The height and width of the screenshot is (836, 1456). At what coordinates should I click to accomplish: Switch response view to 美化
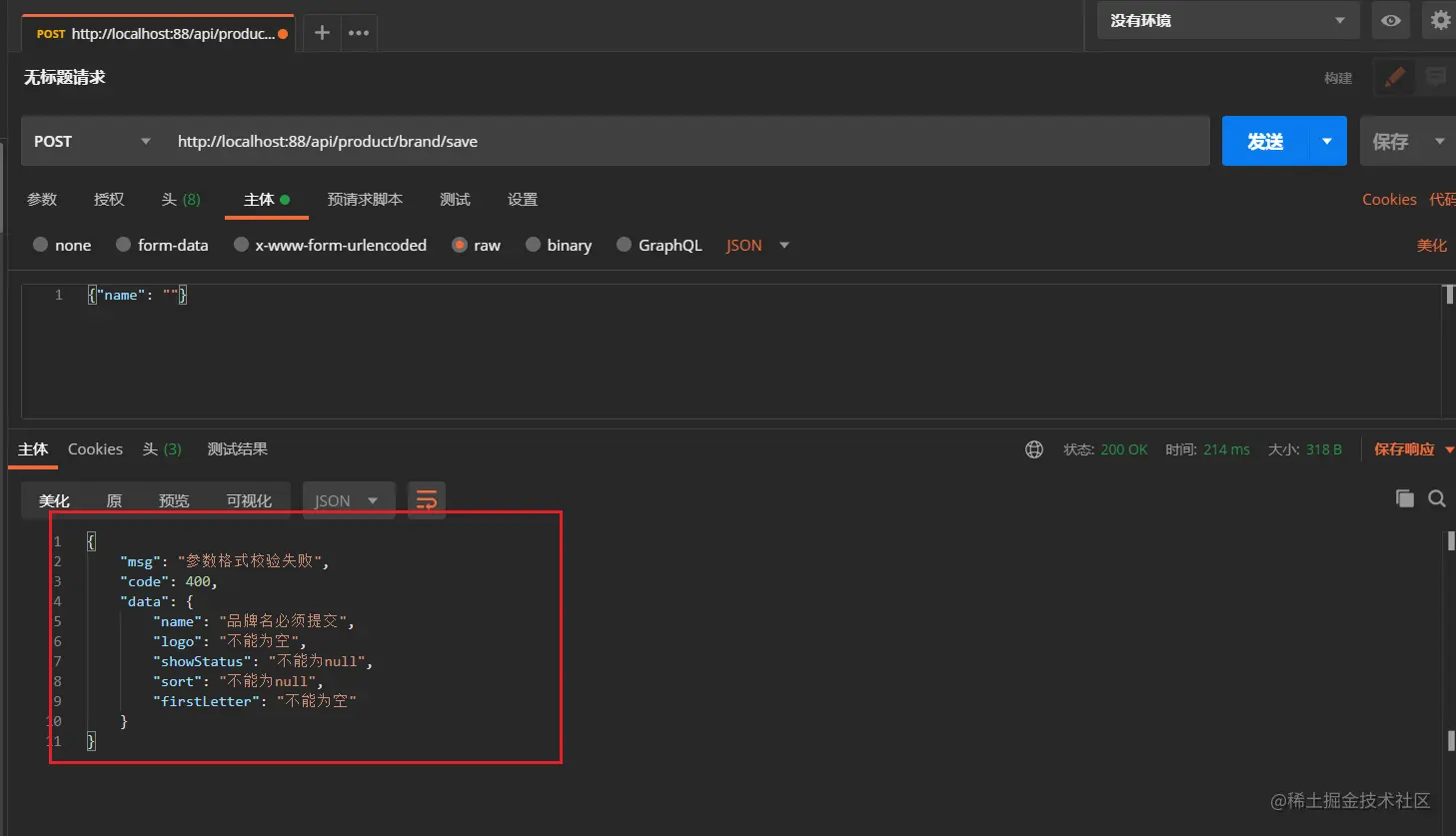(54, 500)
